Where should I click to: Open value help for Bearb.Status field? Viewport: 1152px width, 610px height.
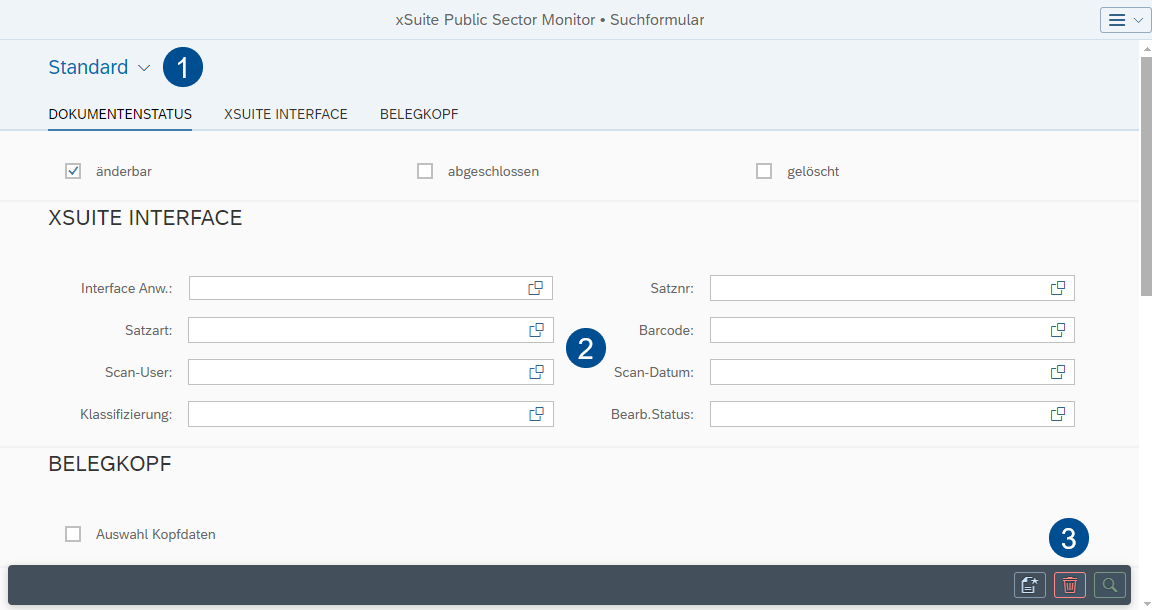1057,413
